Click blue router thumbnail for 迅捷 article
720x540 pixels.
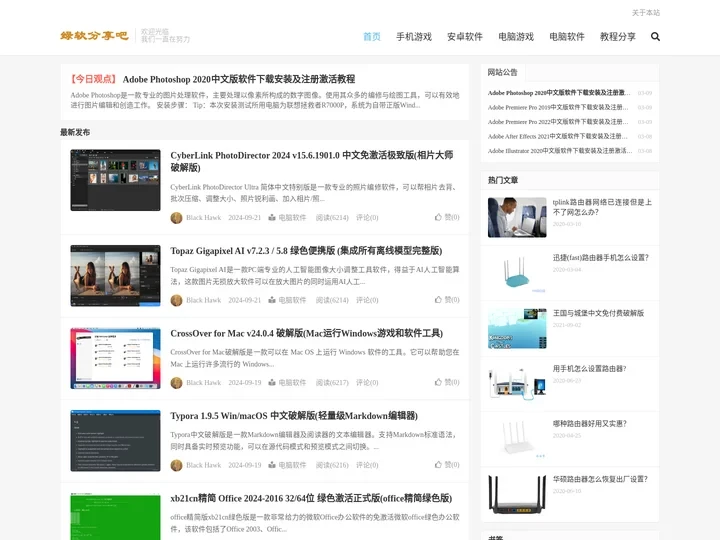(x=517, y=273)
